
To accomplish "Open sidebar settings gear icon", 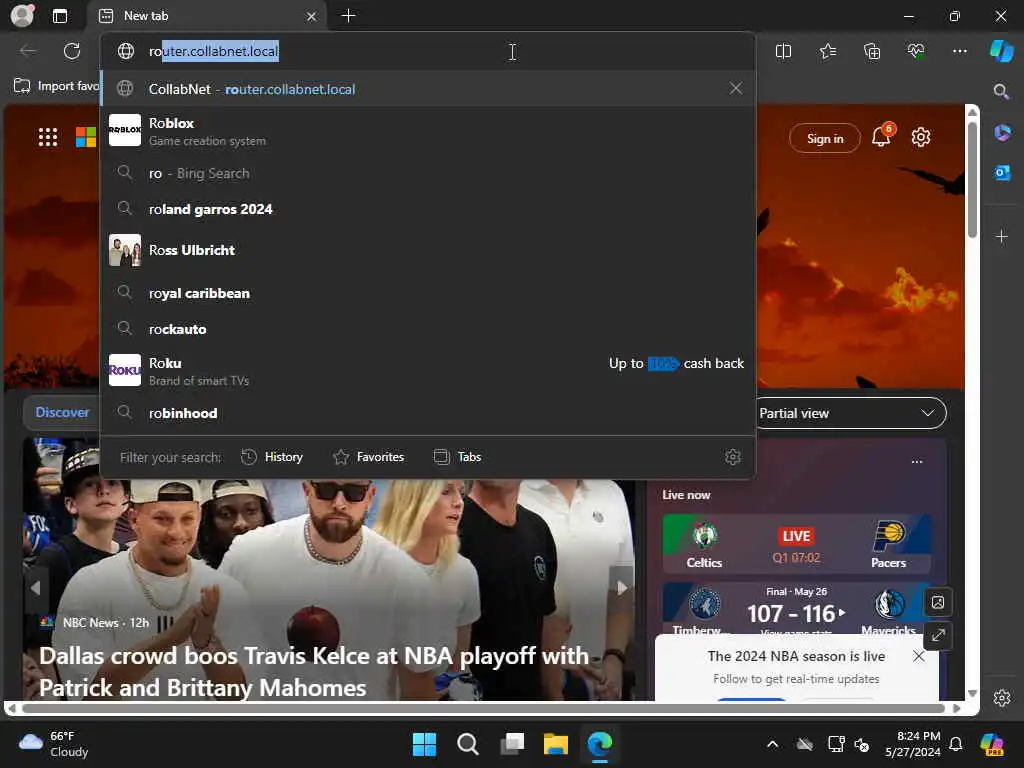I will (1002, 698).
